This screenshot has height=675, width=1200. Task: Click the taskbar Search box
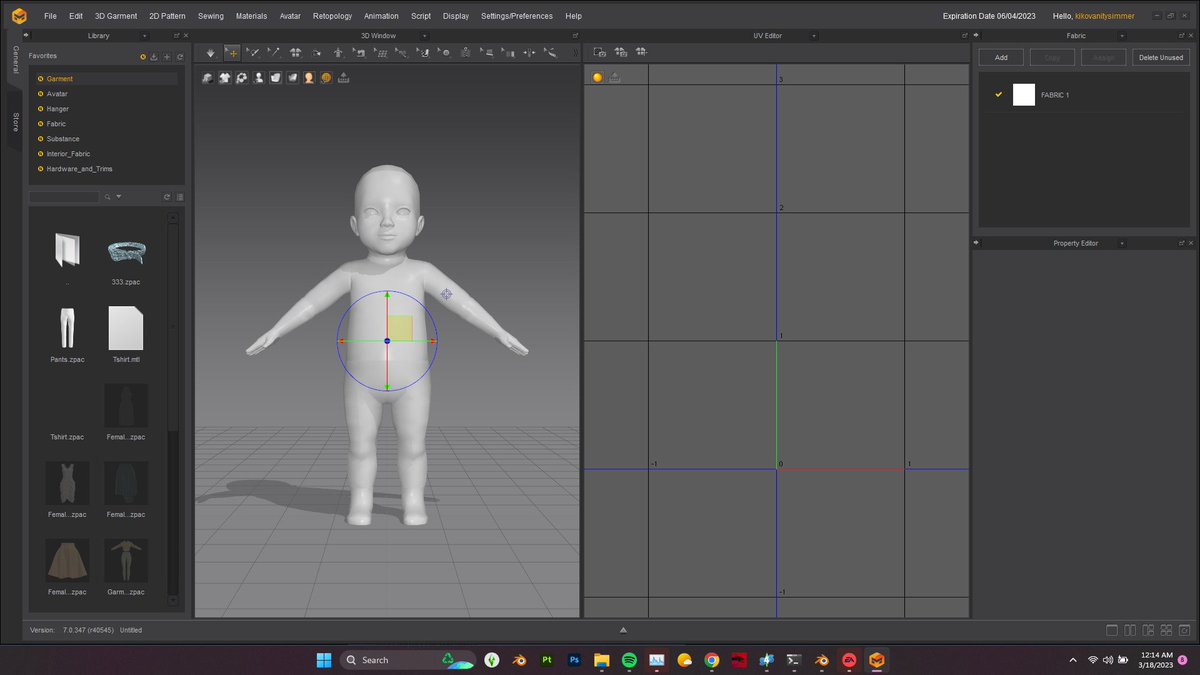coord(406,660)
